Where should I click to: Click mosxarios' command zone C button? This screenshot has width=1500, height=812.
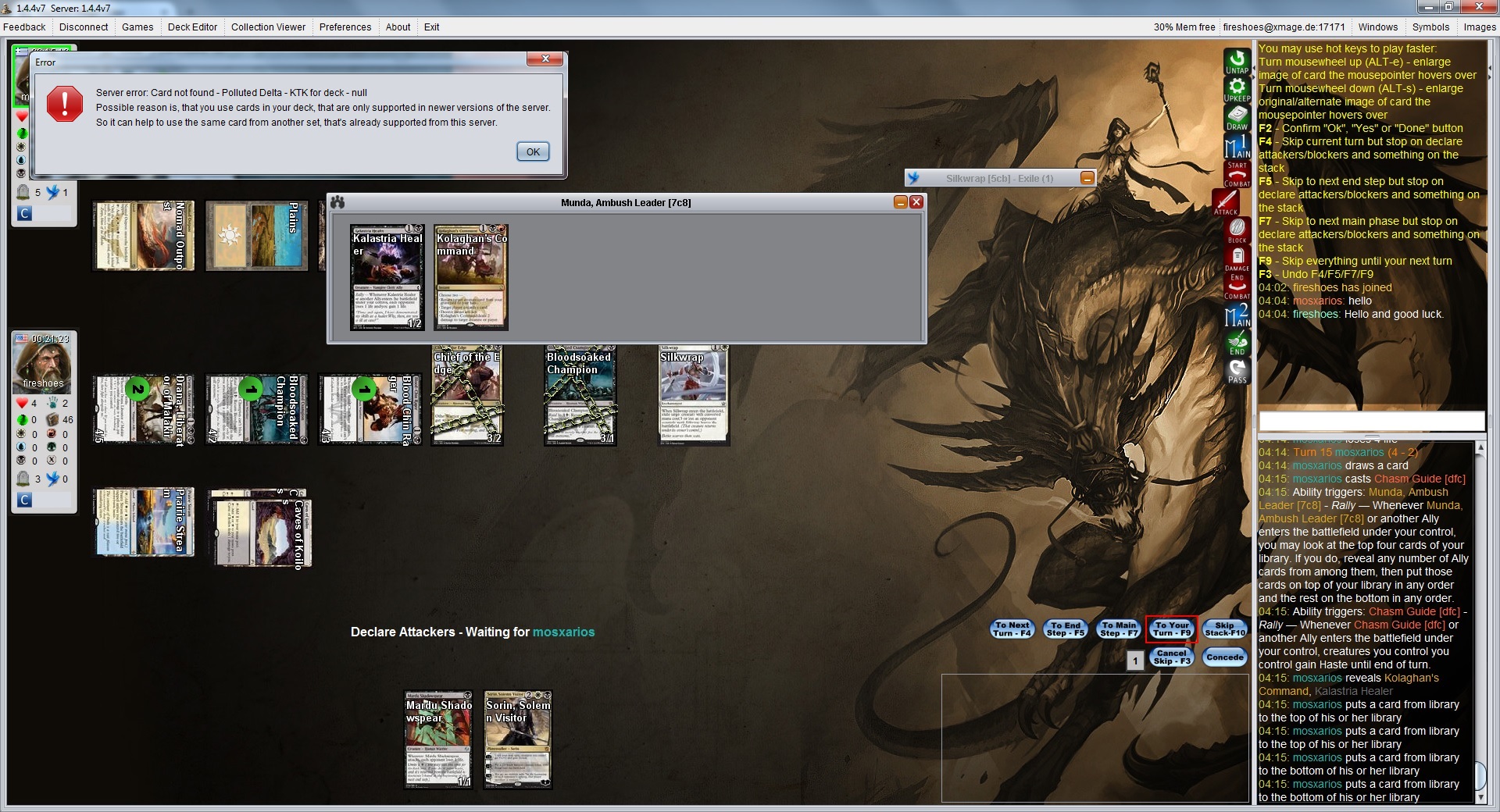click(24, 213)
